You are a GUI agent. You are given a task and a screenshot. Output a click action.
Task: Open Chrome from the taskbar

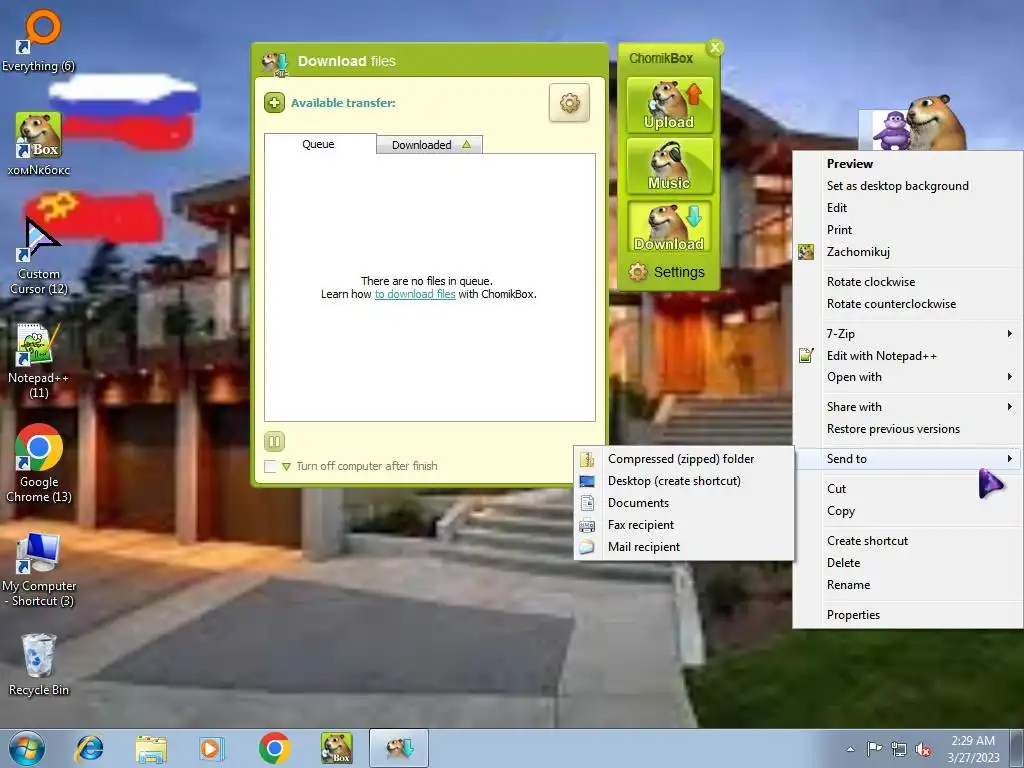[x=274, y=748]
